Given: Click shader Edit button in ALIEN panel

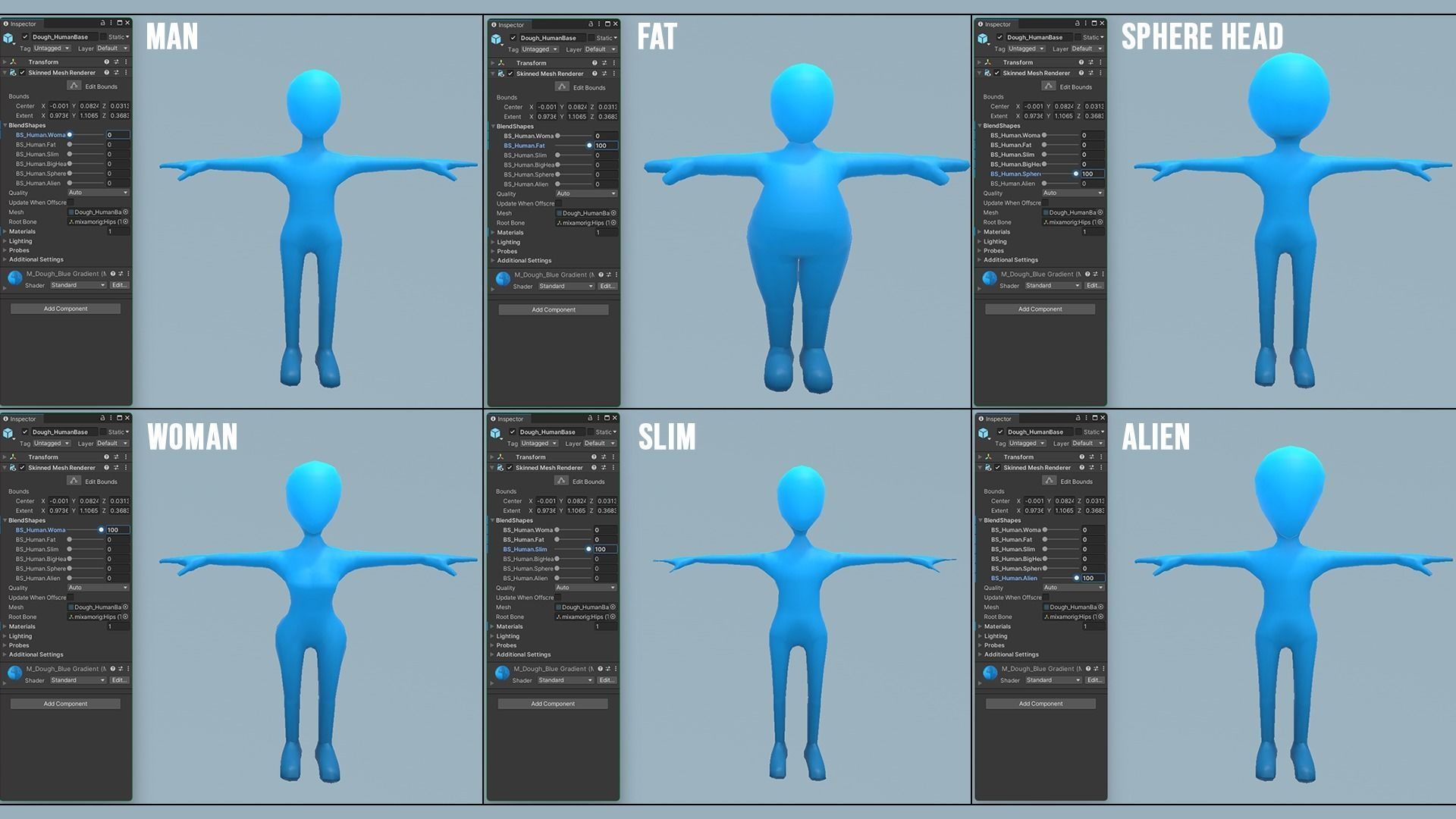Looking at the screenshot, I should click(x=1095, y=680).
